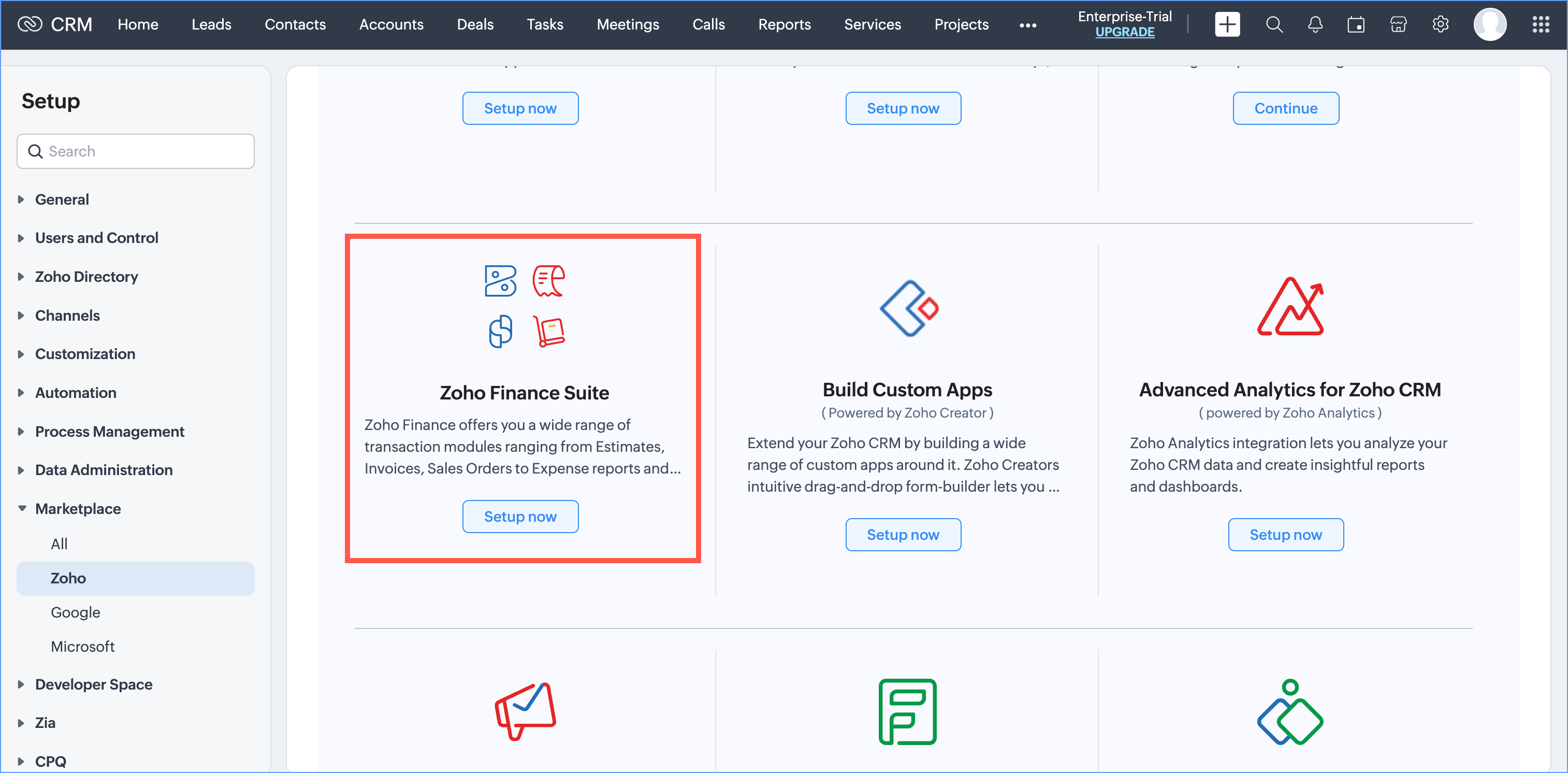
Task: Click the user profile avatar
Action: click(x=1489, y=24)
